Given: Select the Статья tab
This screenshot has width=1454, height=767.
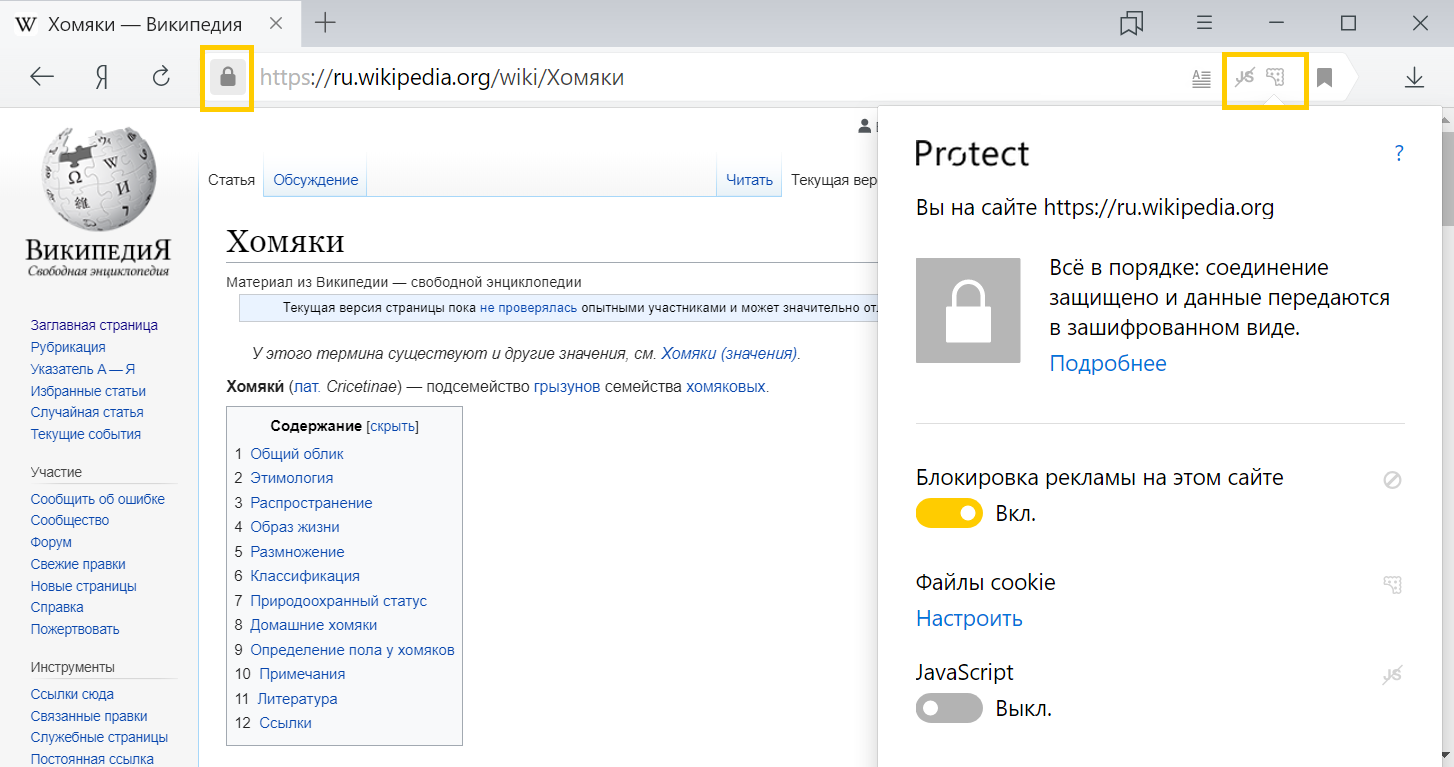Looking at the screenshot, I should [232, 180].
